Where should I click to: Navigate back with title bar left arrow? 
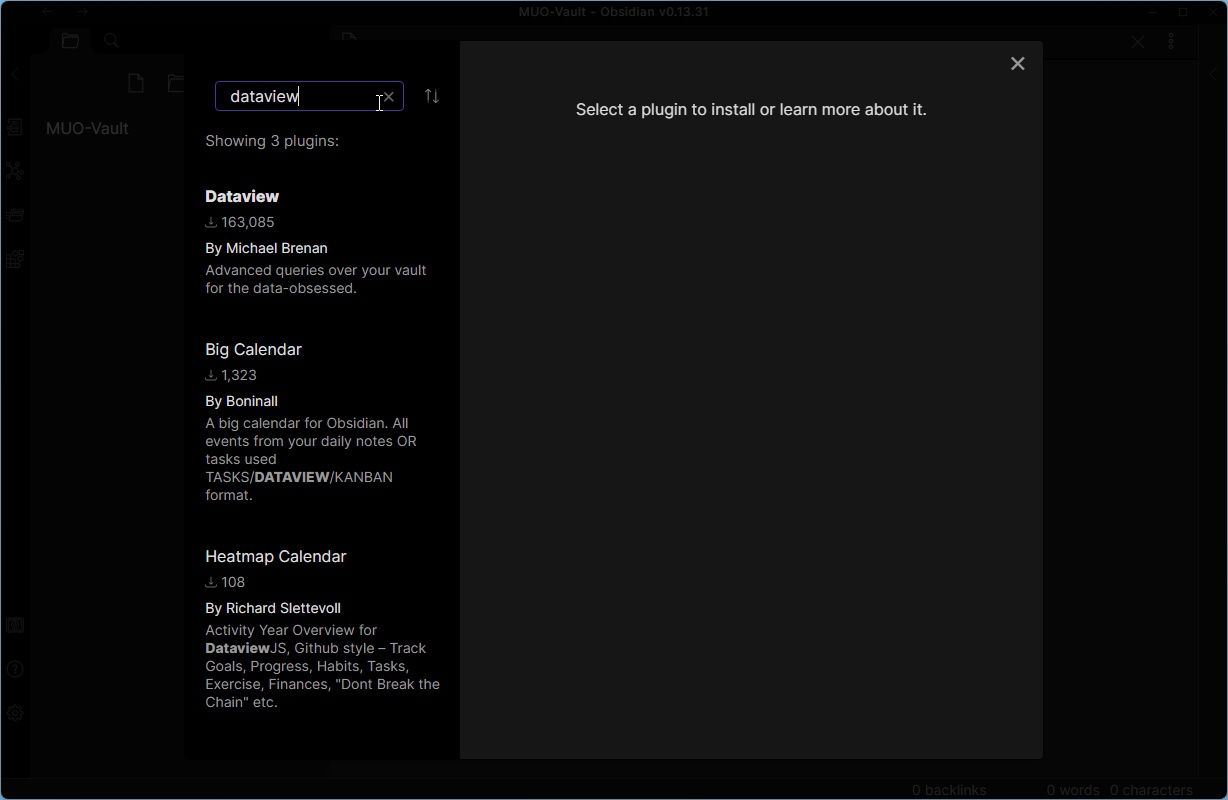tap(48, 12)
